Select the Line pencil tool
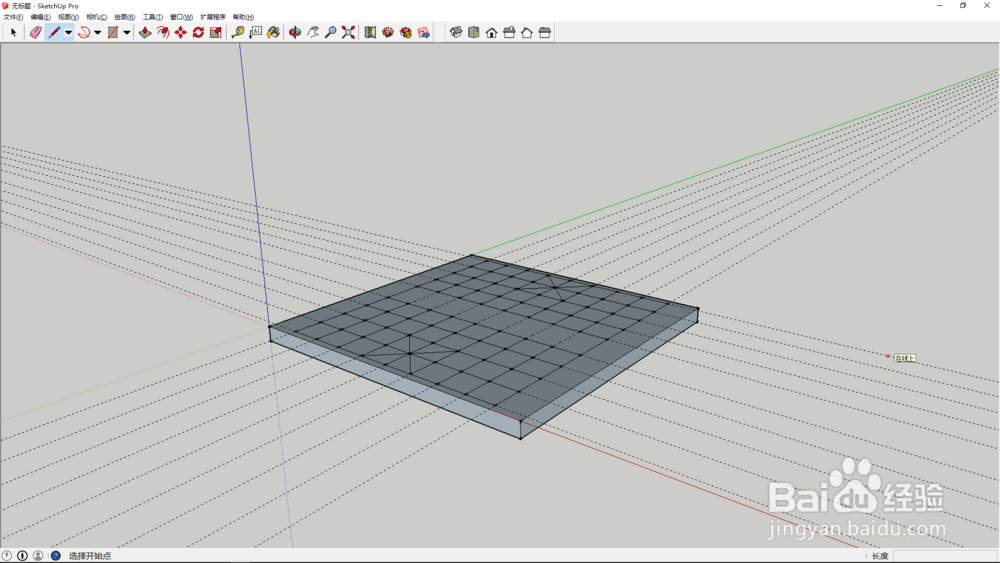Viewport: 1000px width, 563px height. 54,33
